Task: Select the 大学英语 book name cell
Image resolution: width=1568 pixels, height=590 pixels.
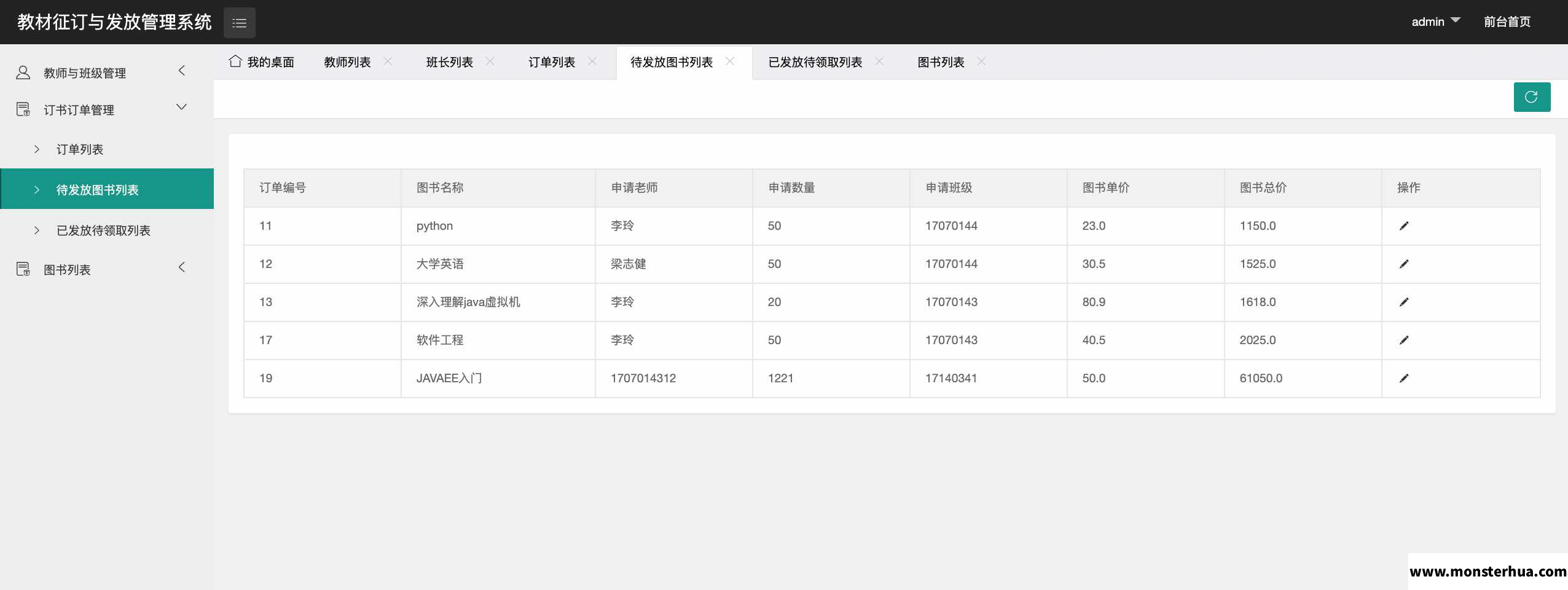Action: click(498, 264)
